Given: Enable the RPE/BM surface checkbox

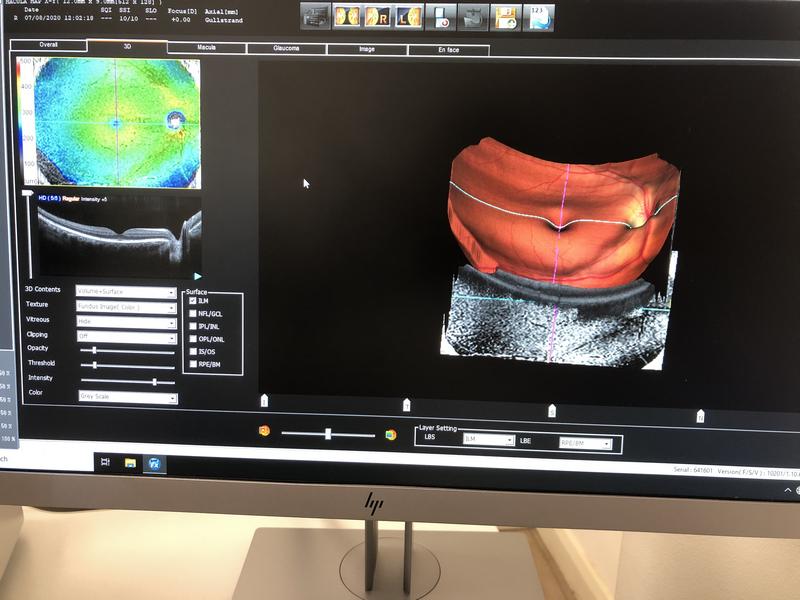Looking at the screenshot, I should [193, 364].
